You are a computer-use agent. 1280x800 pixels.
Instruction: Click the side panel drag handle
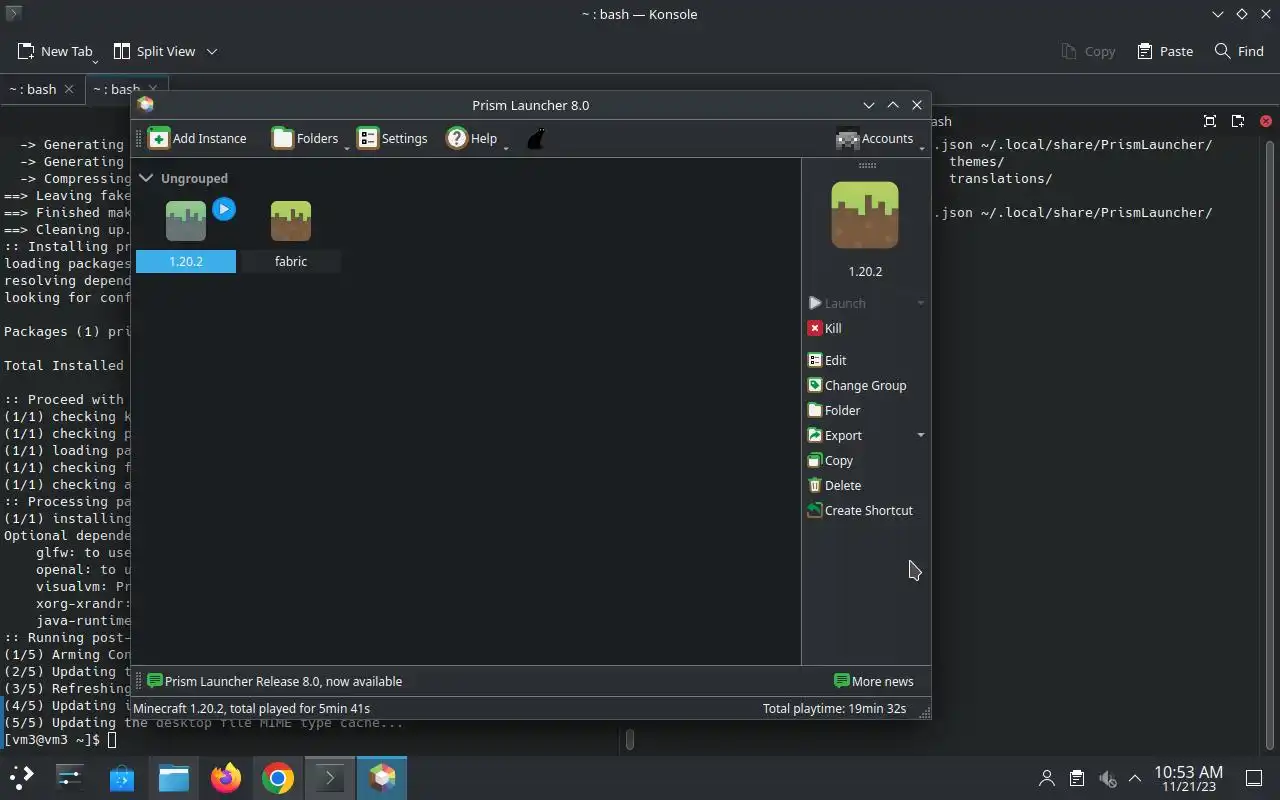coord(867,165)
